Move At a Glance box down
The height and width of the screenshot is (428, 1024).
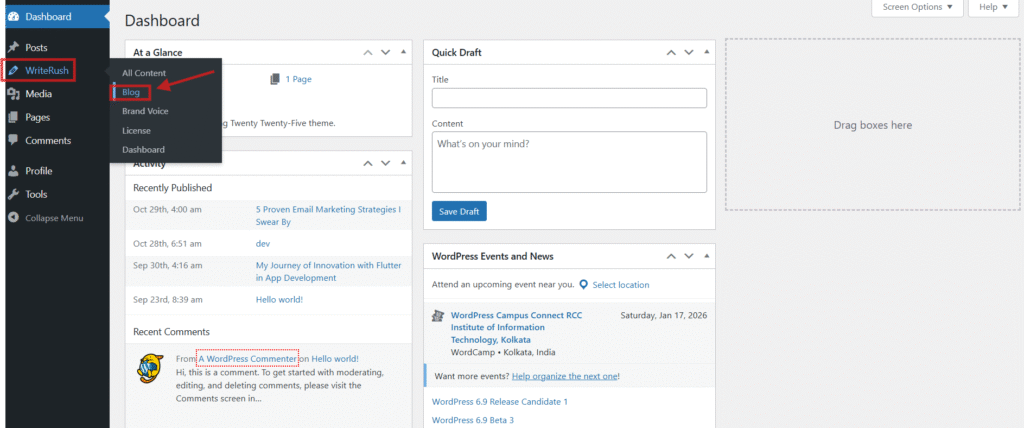tap(385, 52)
